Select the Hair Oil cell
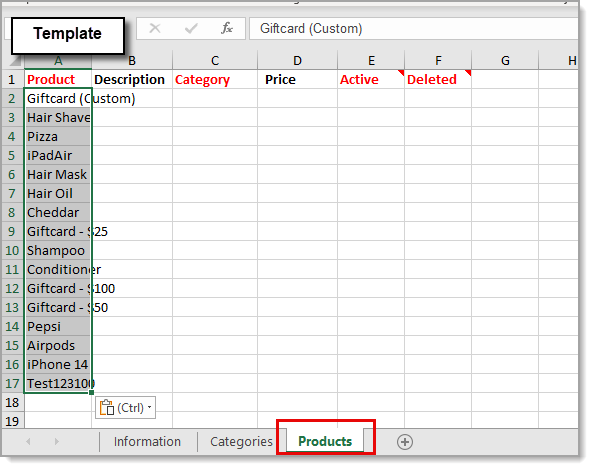 (x=58, y=193)
